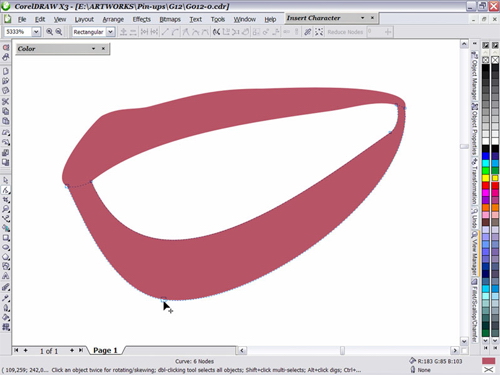The height and width of the screenshot is (375, 500).
Task: Close the Insert Character docker
Action: pos(372,18)
